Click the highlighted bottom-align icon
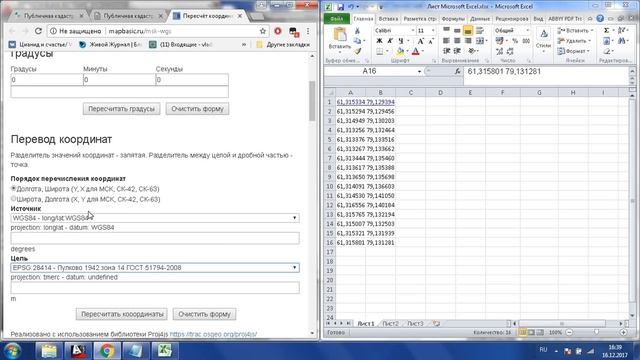The height and width of the screenshot is (360, 640). point(468,31)
